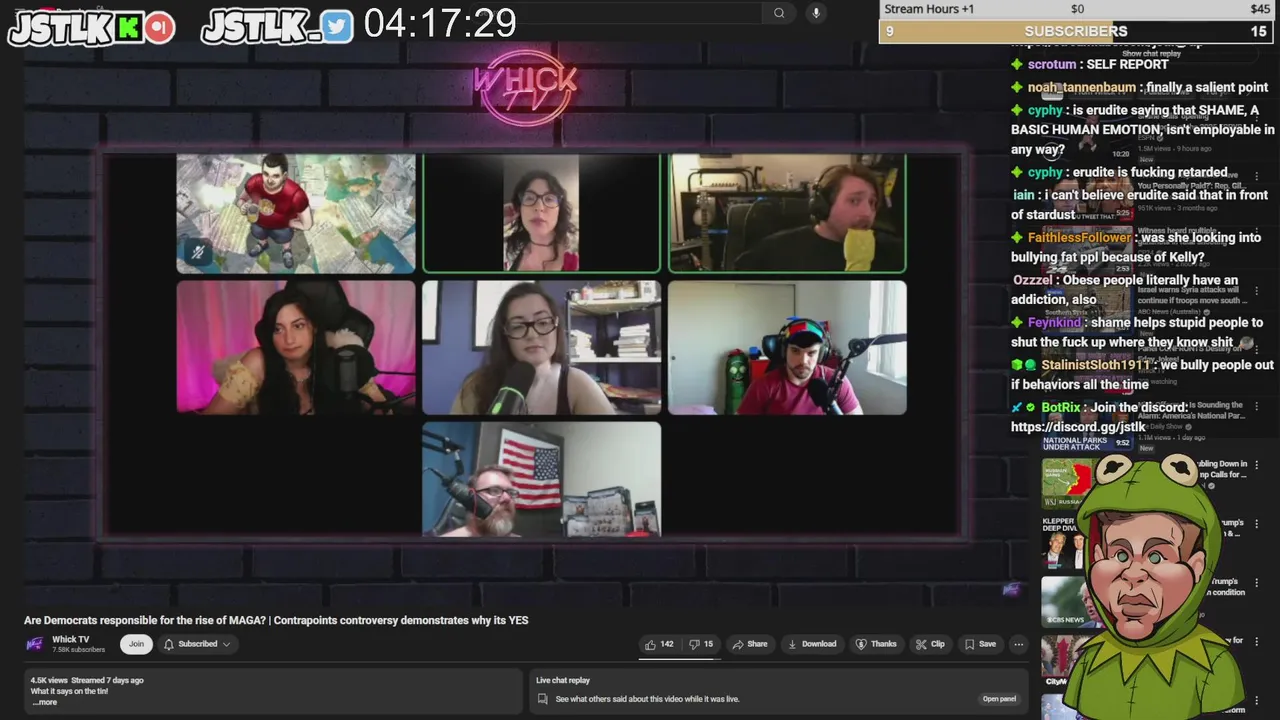Click the '7.58K subscribers' count text
Screen dimensions: 1280x720
click(x=78, y=650)
